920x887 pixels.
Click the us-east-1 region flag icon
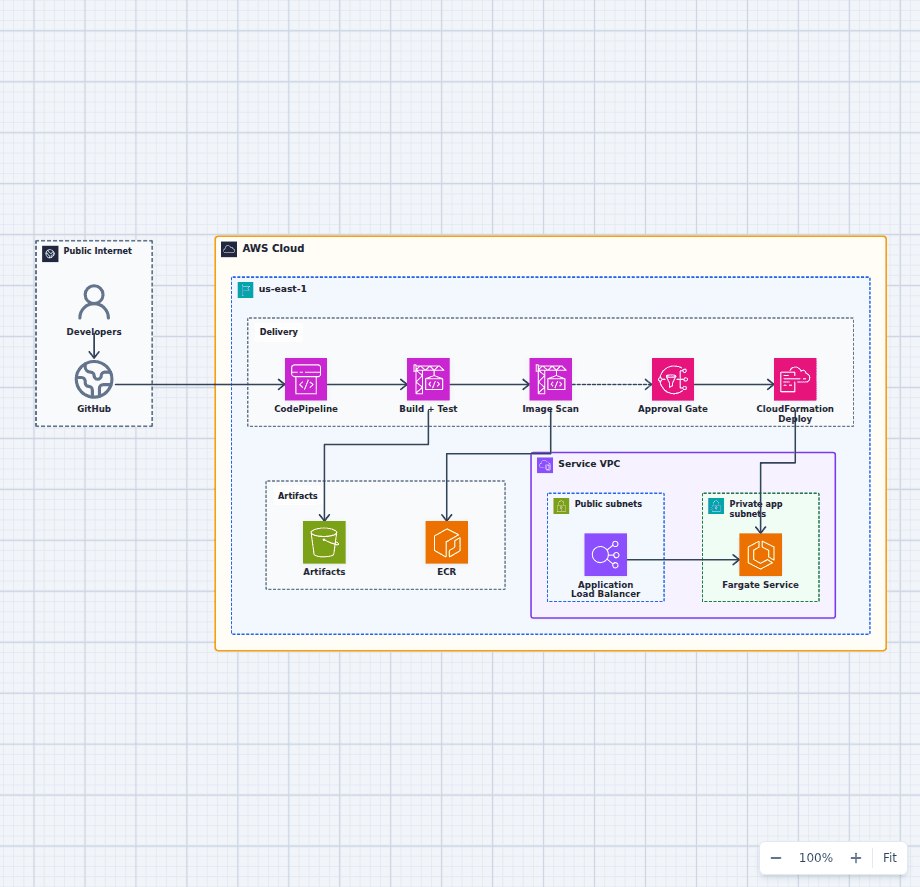click(x=245, y=290)
